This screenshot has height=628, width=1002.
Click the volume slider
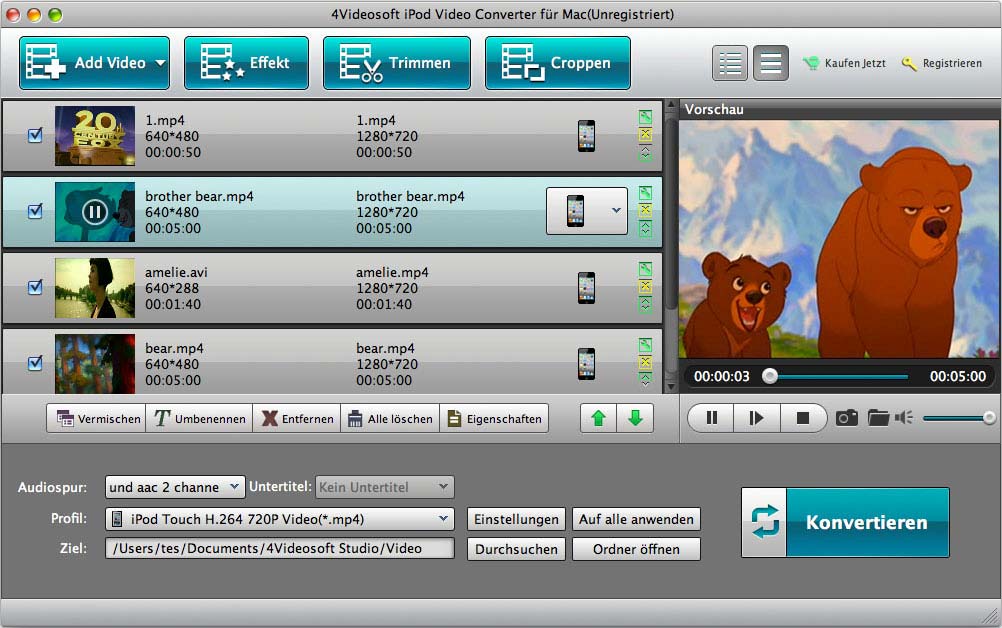pyautogui.click(x=957, y=418)
